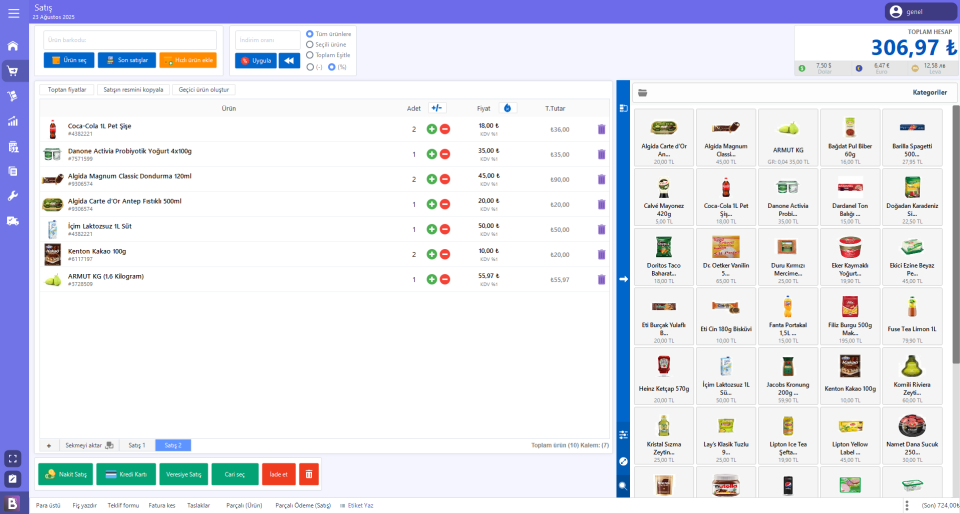The image size is (960, 514).
Task: Click the product grid vertical scrollbar
Action: 955,250
